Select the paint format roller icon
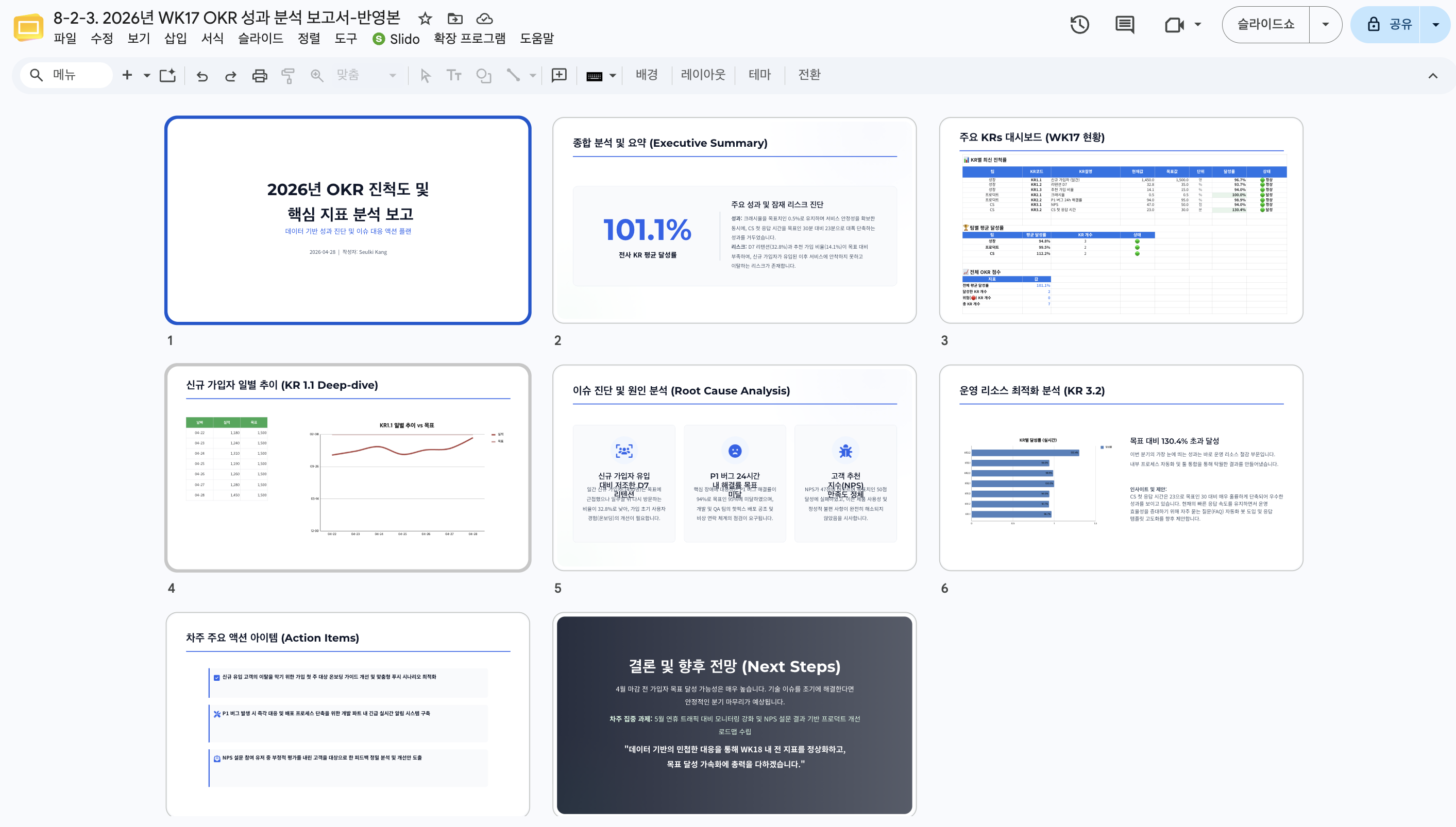 (x=288, y=75)
